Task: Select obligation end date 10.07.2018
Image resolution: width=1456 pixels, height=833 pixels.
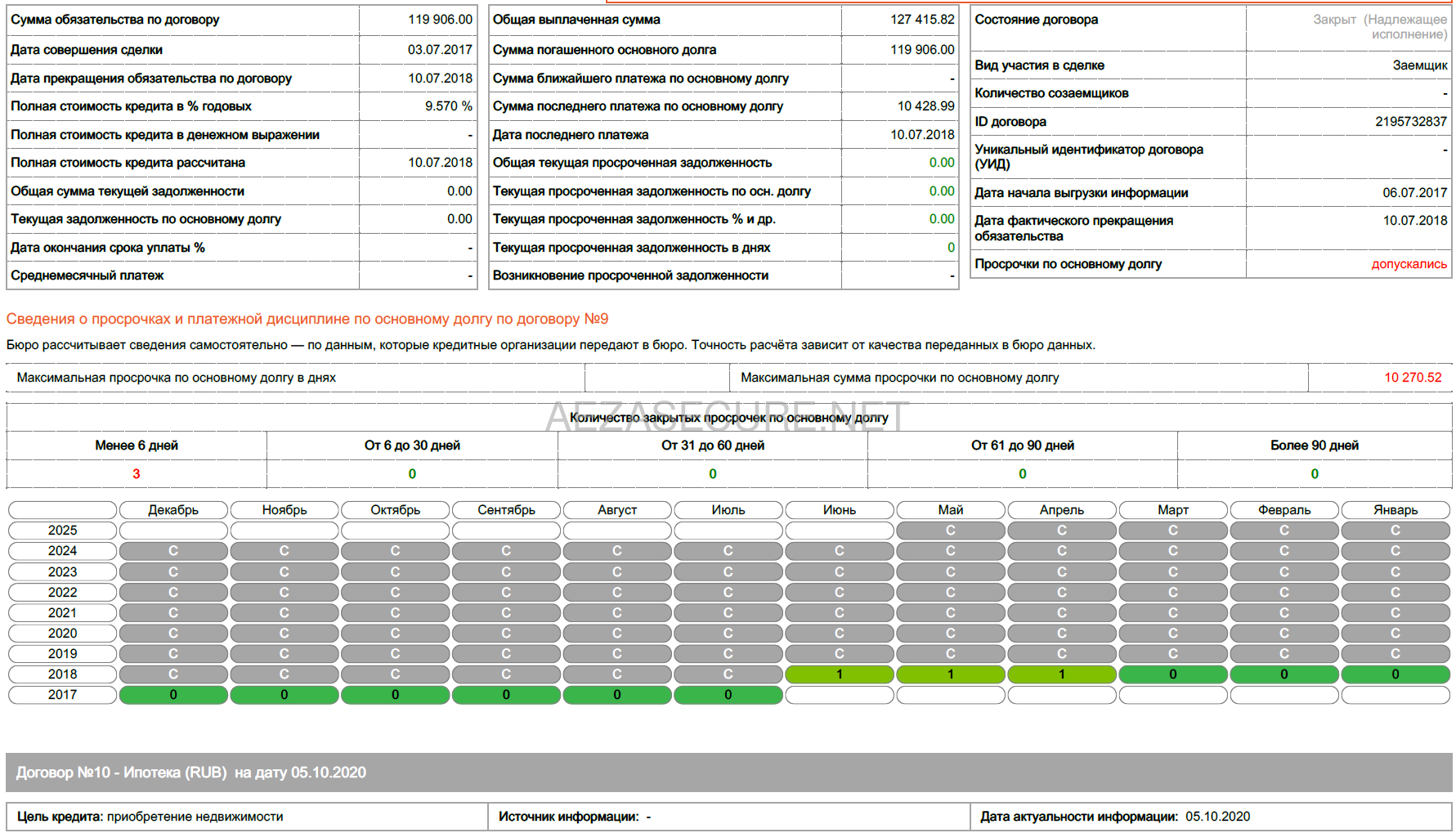Action: pos(440,78)
